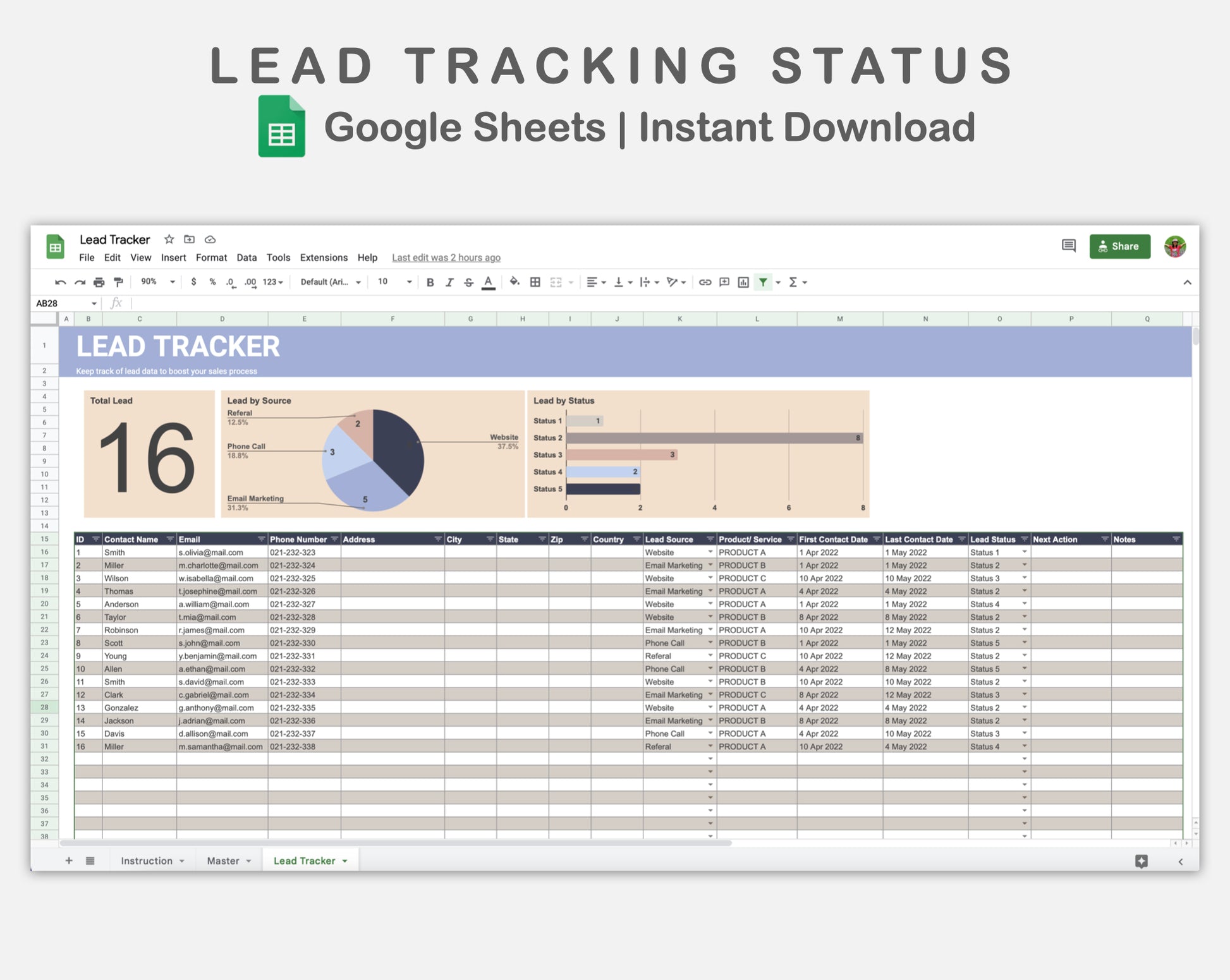Toggle italic formatting
The image size is (1230, 980).
click(x=449, y=282)
